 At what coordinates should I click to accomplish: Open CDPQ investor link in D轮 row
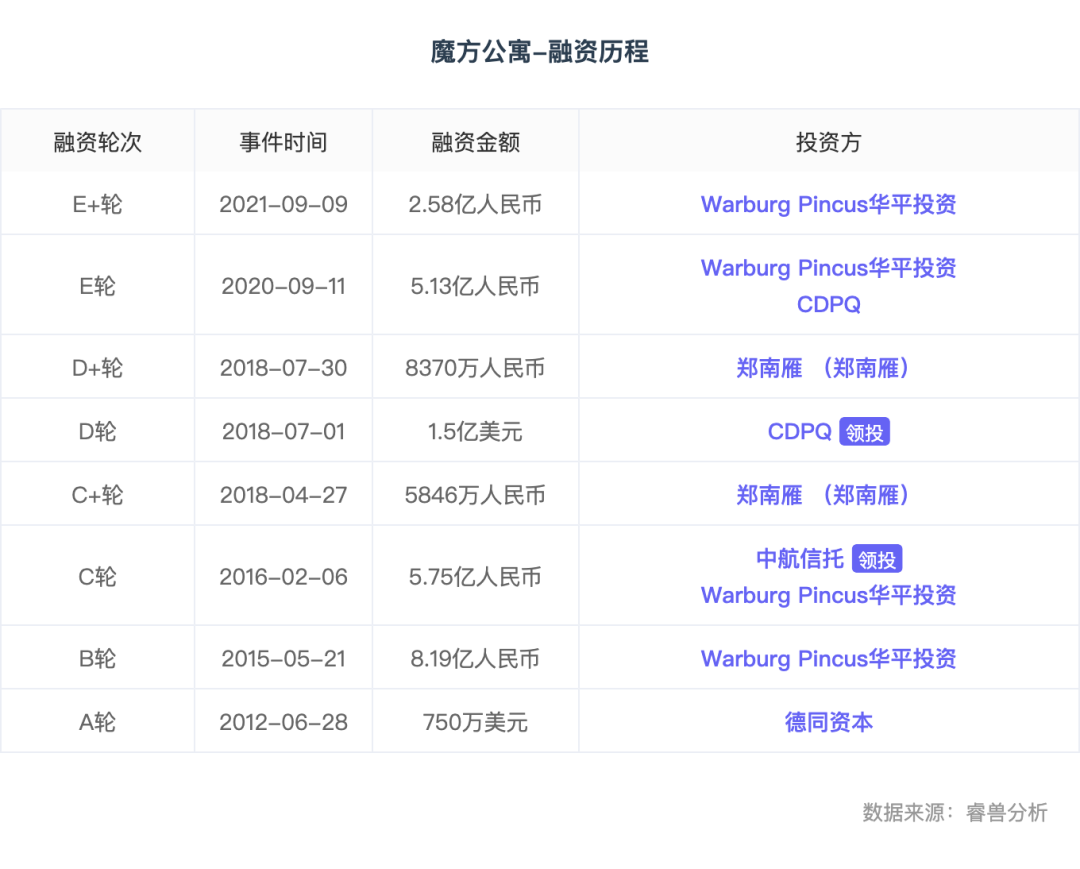(799, 432)
